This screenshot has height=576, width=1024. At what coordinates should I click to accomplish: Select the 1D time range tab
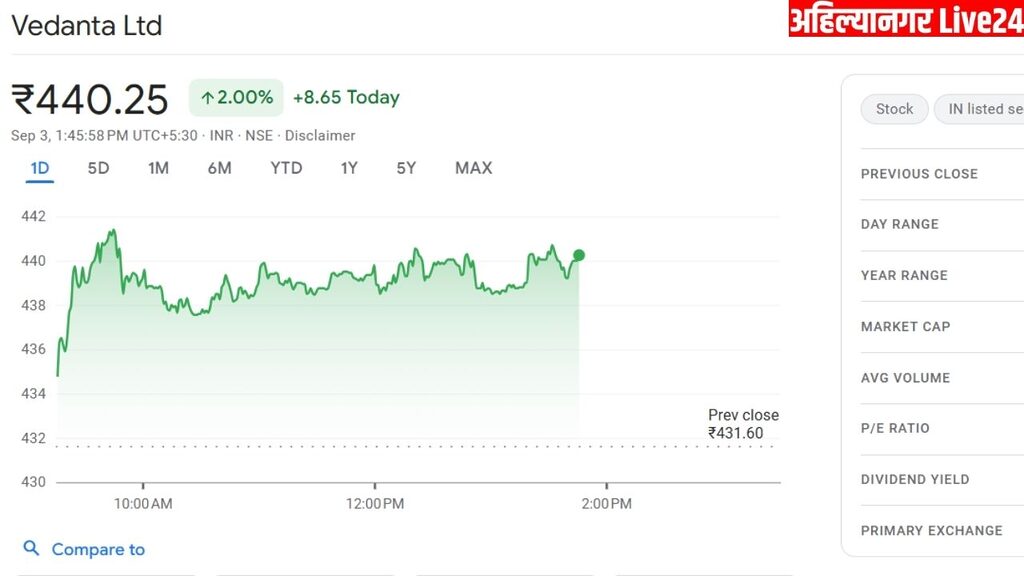(40, 168)
